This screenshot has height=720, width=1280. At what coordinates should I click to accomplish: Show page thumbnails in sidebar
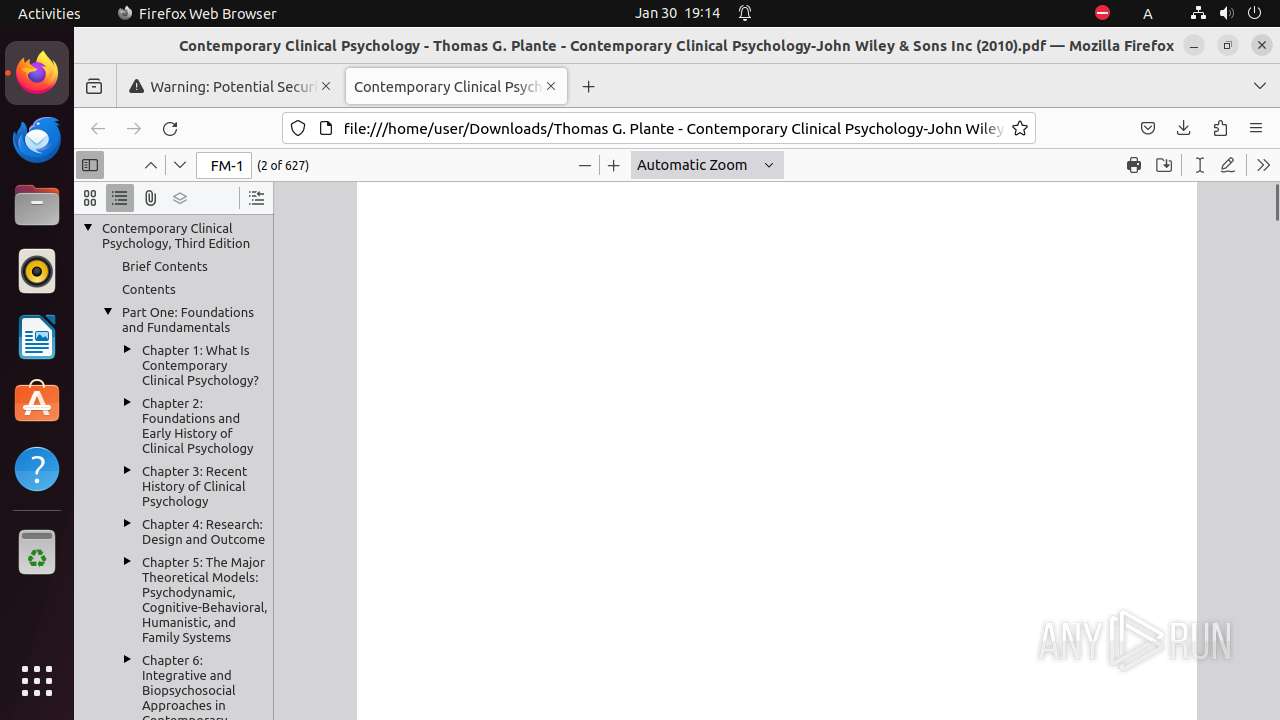[90, 198]
